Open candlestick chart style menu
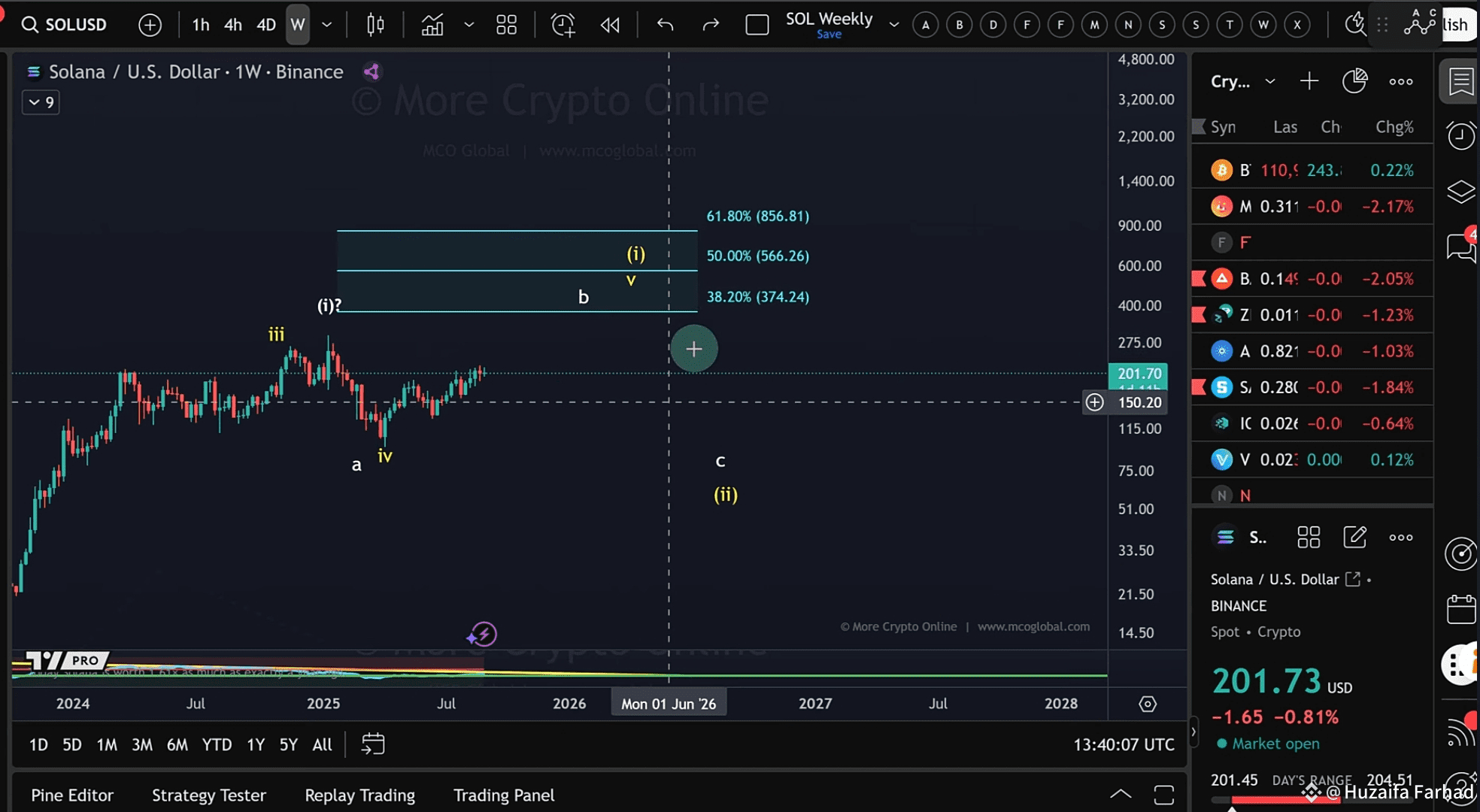1480x812 pixels. click(375, 25)
